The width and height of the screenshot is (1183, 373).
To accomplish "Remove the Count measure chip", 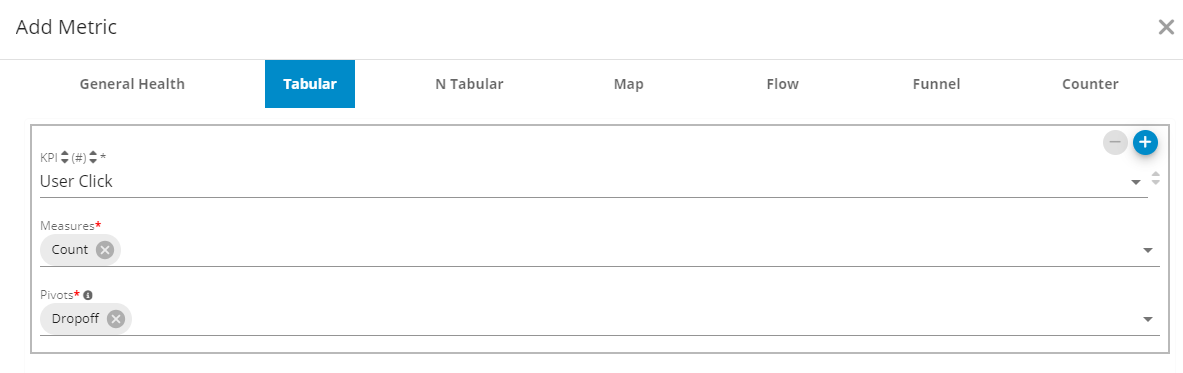I will pyautogui.click(x=105, y=250).
